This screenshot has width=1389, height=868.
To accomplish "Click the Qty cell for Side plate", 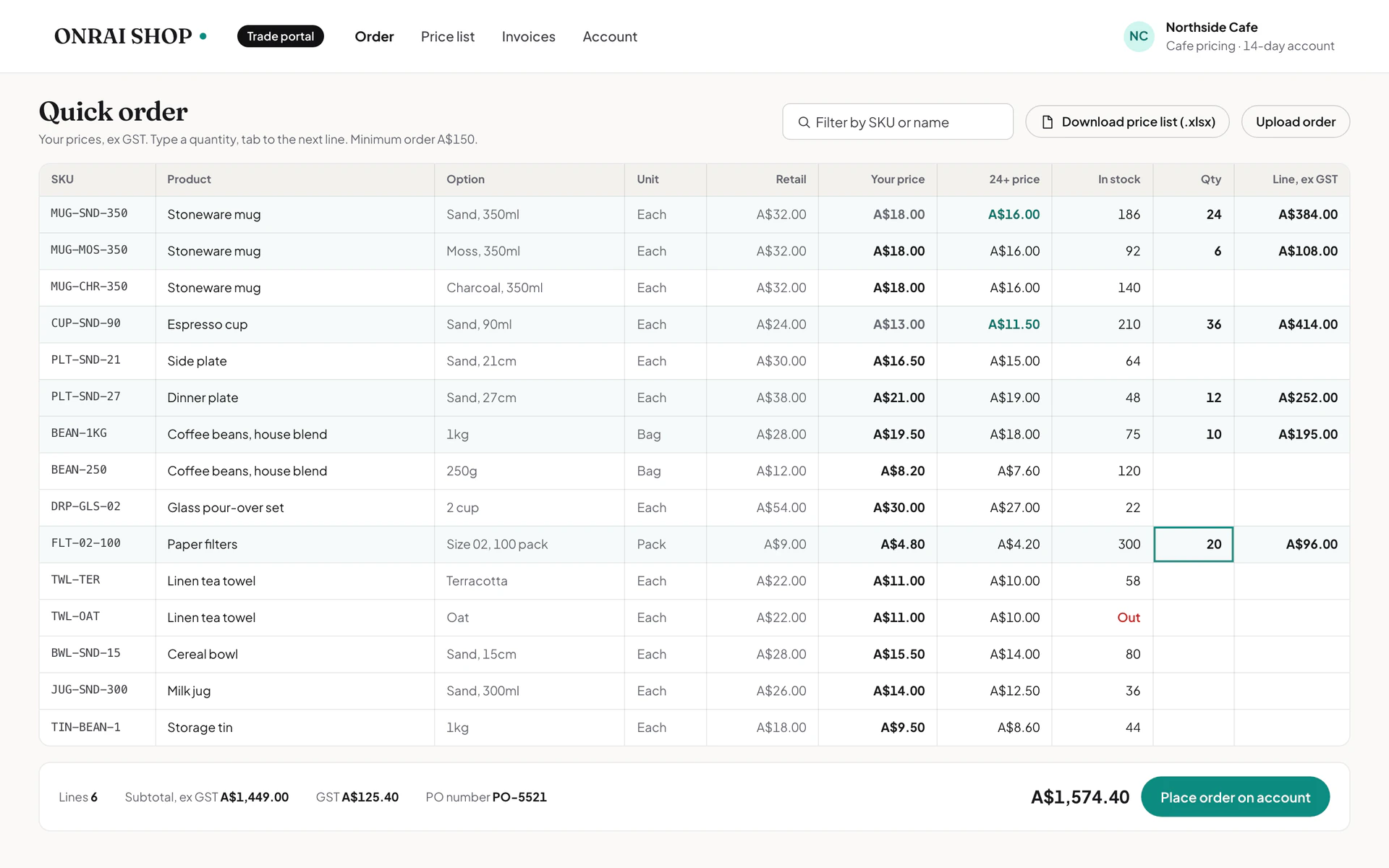I will point(1194,361).
